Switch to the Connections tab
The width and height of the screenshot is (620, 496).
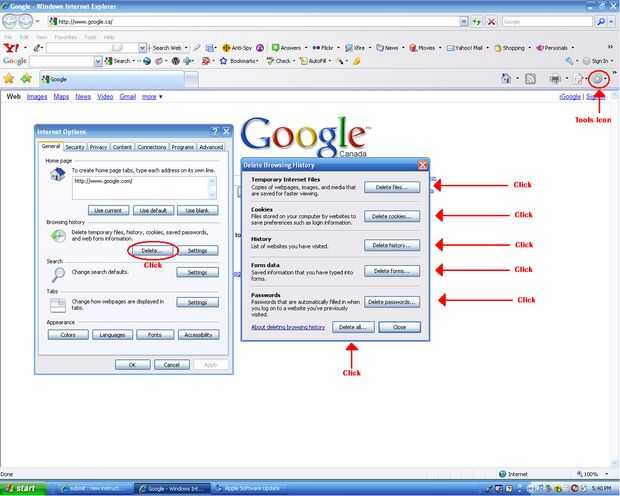point(152,147)
